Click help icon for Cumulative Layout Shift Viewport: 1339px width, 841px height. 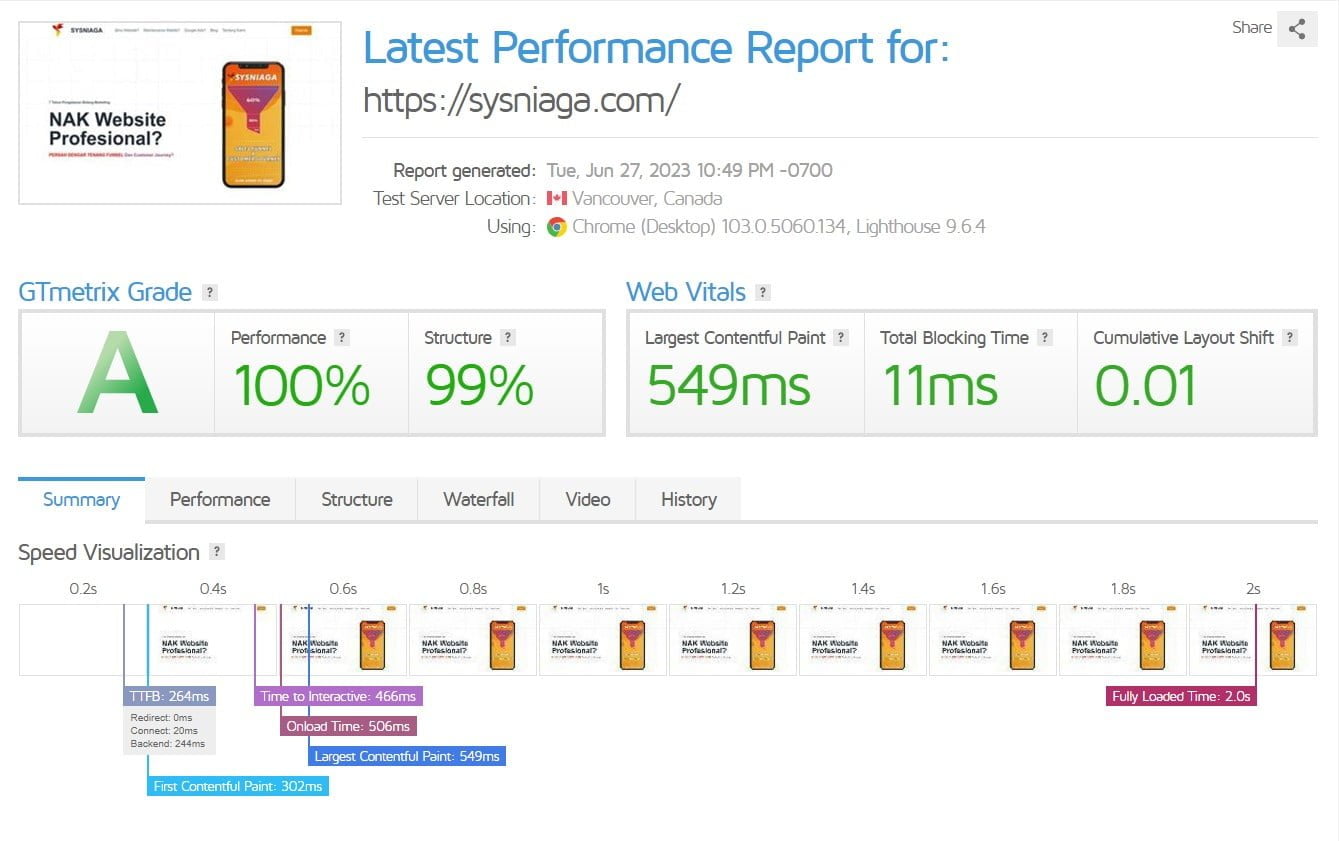(1289, 338)
